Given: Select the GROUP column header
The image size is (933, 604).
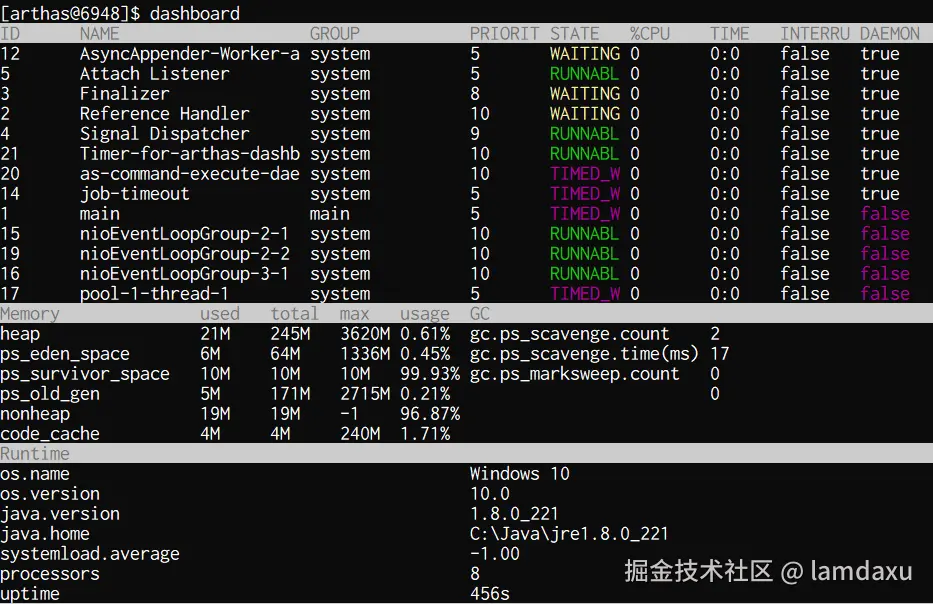Looking at the screenshot, I should [x=334, y=33].
